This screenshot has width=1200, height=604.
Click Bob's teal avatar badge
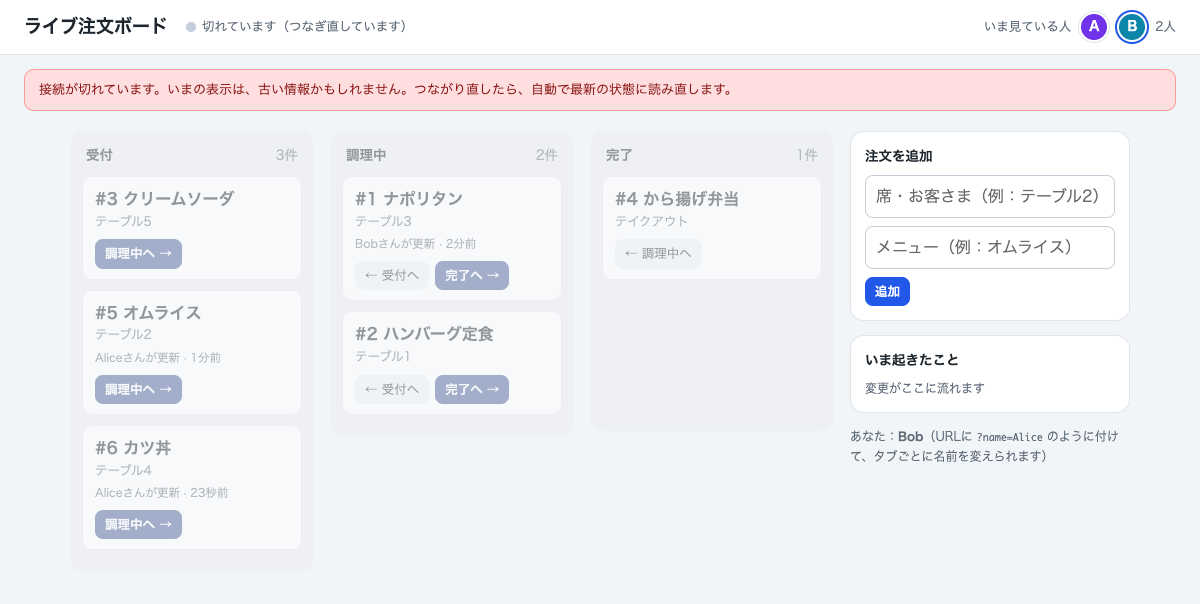[1132, 27]
